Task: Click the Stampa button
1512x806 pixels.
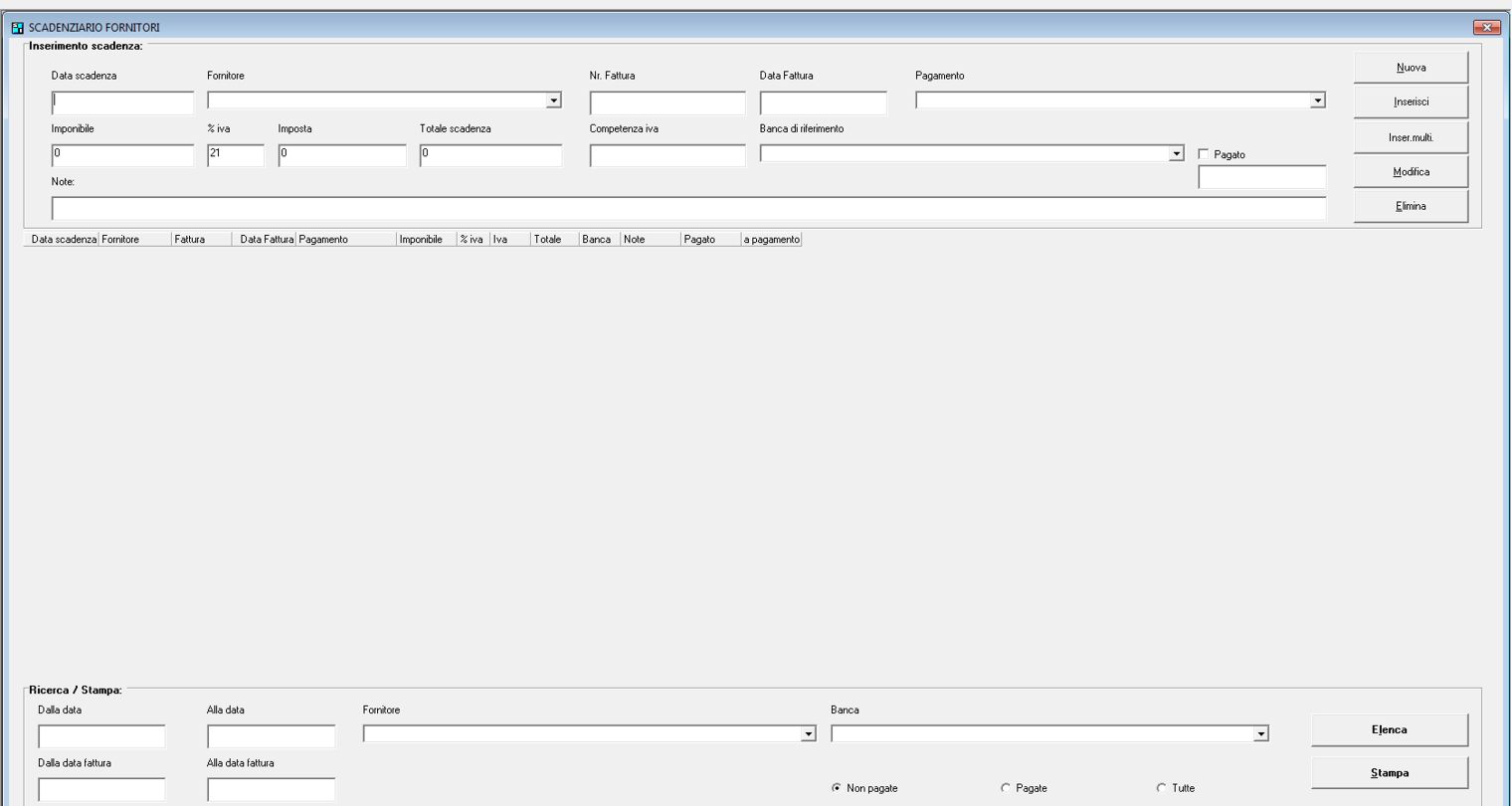Action: (1389, 772)
